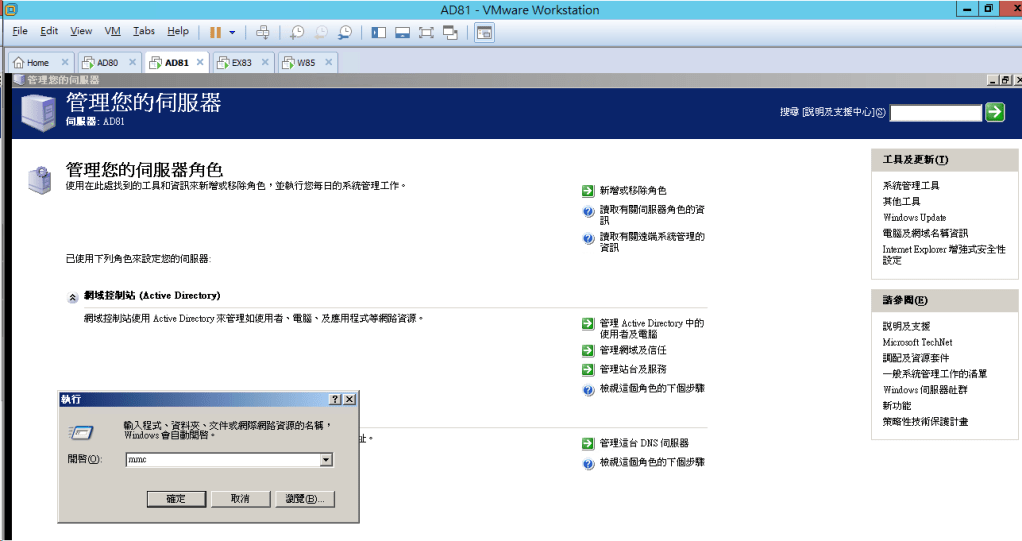Enter full screen mode via toolbar icon
The width and height of the screenshot is (1022, 541).
[426, 32]
